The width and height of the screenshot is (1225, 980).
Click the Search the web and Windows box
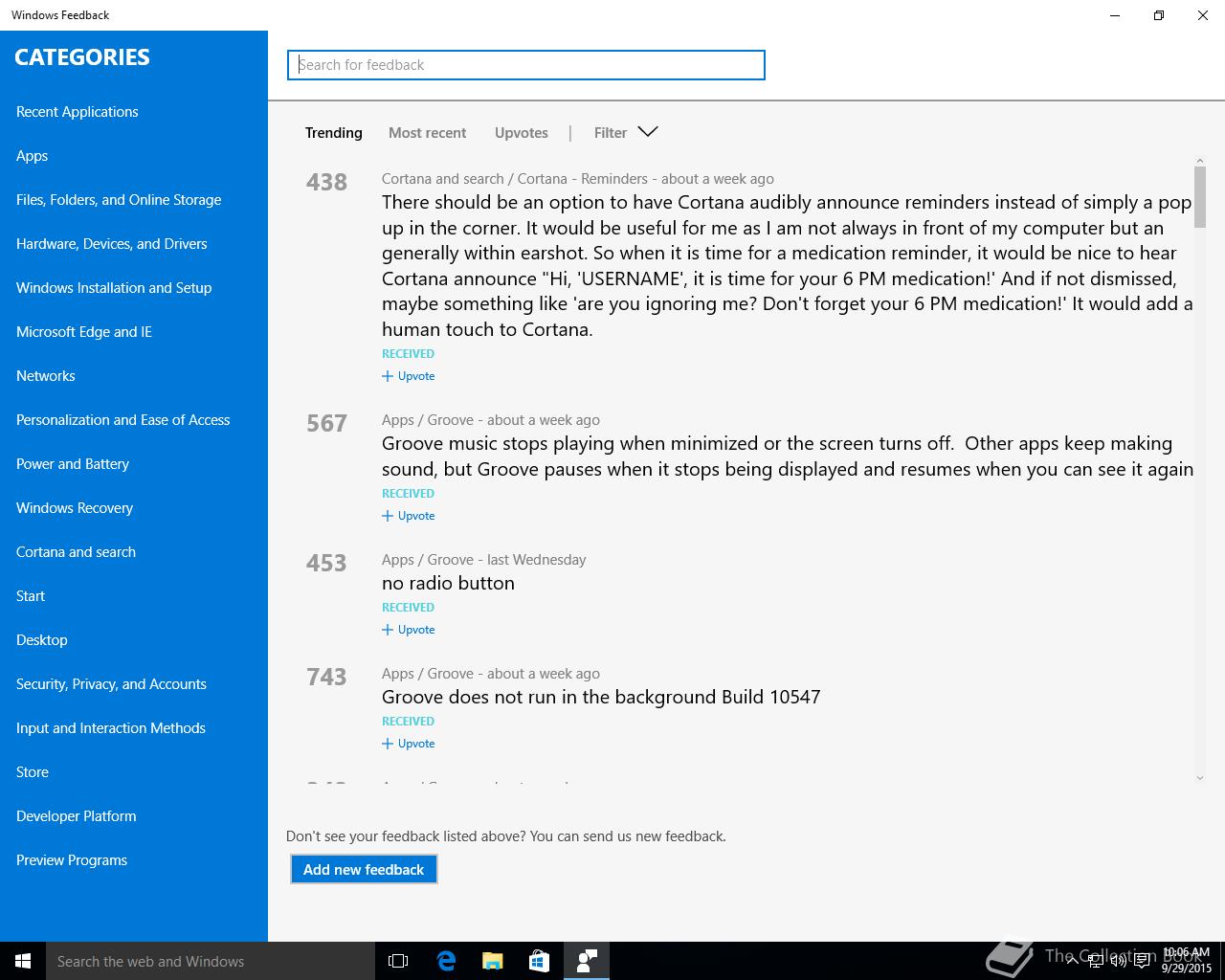point(211,961)
